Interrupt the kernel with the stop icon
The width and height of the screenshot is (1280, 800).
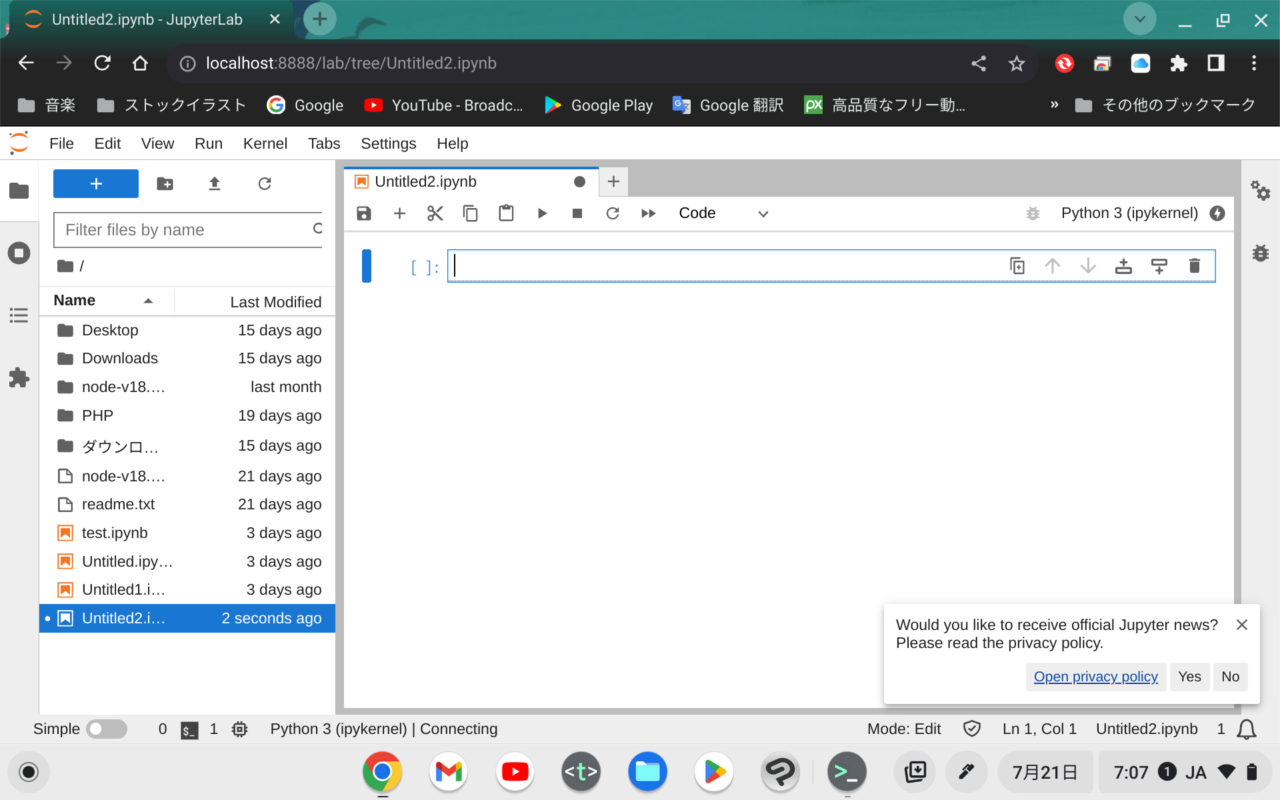[577, 213]
